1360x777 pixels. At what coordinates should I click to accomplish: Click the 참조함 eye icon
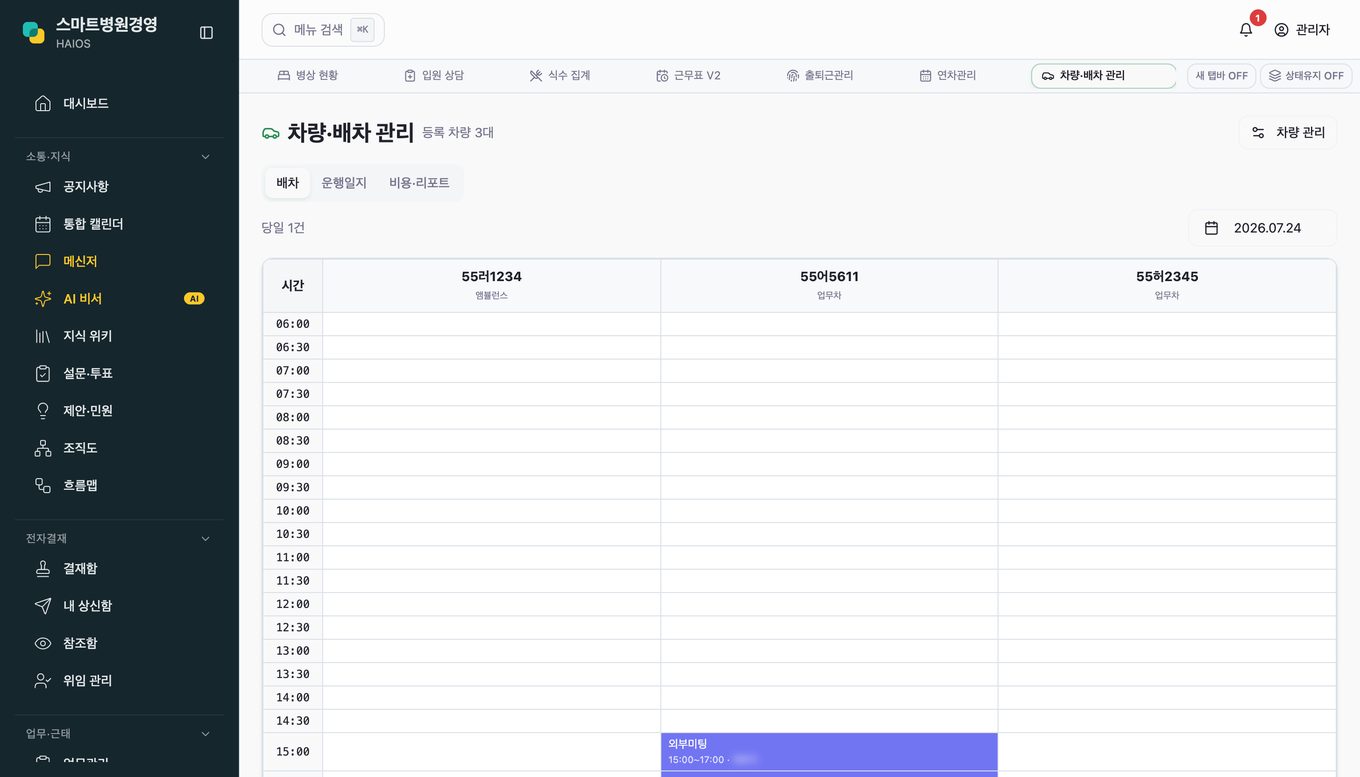[x=43, y=643]
